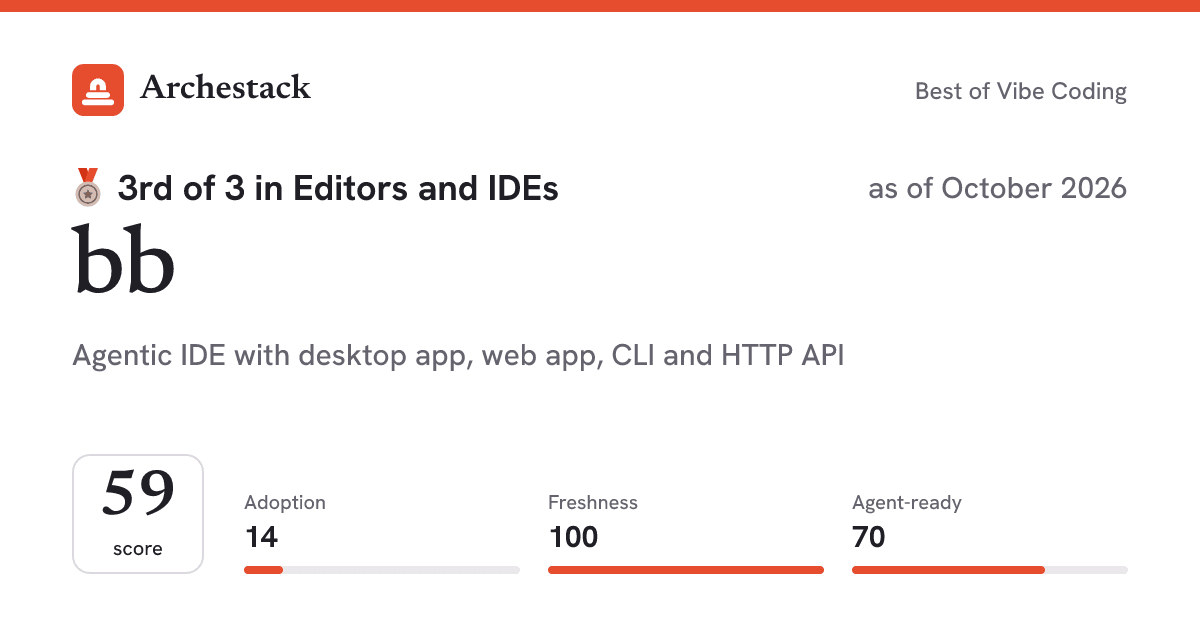This screenshot has width=1200, height=630.
Task: Click the Adoption label
Action: point(285,503)
